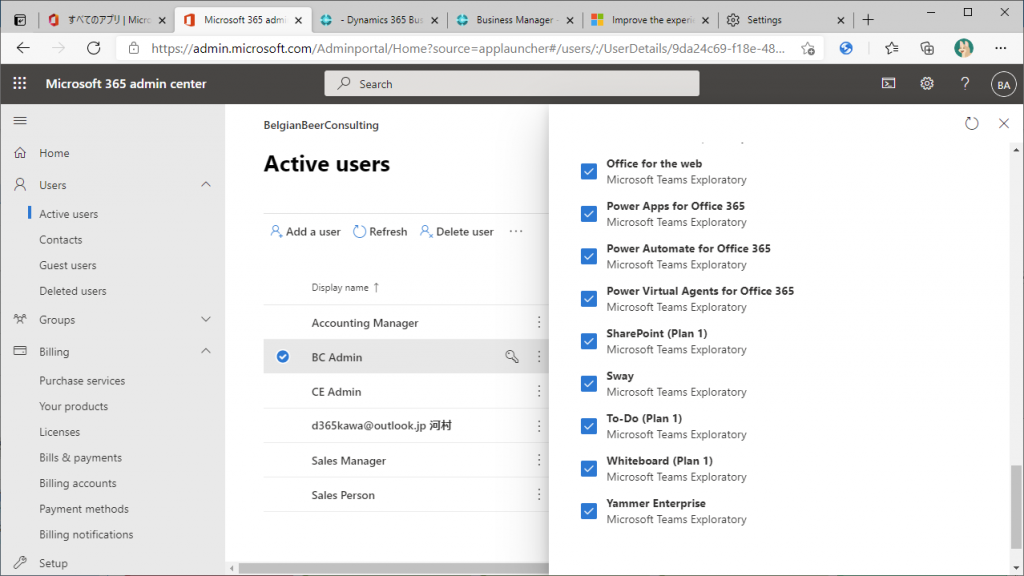
Task: Click the details panel vertical scrollbar thumb
Action: point(1016,506)
